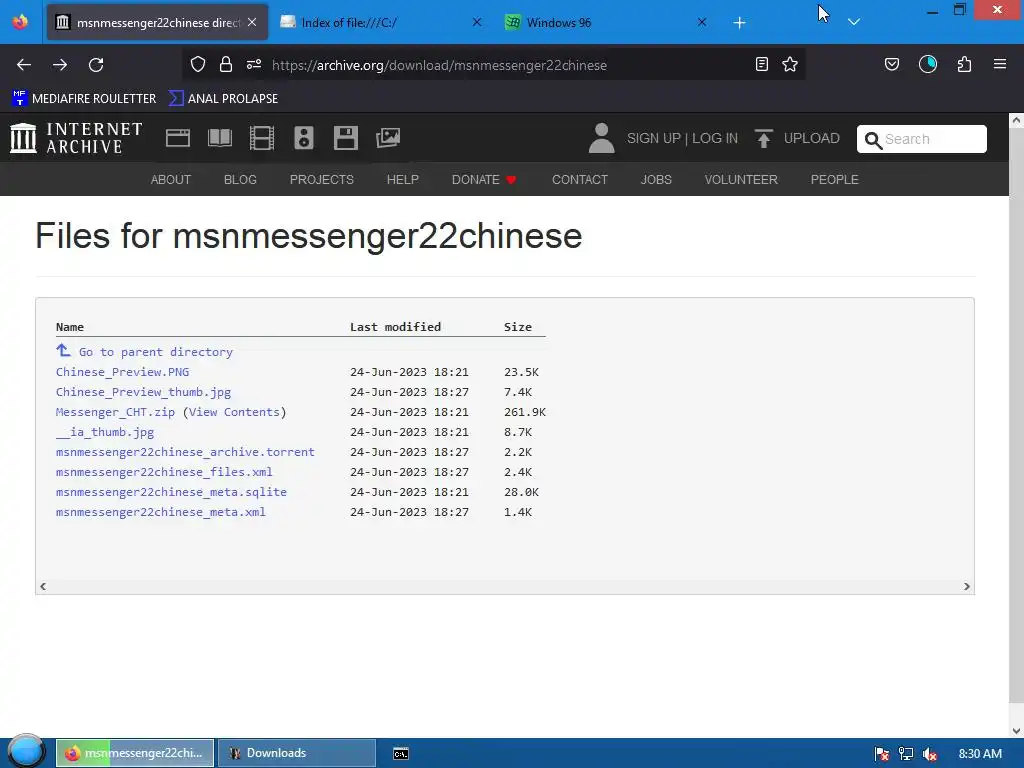Screen dimensions: 1024x768
Task: Click the file list right scroll arrow
Action: pyautogui.click(x=967, y=586)
